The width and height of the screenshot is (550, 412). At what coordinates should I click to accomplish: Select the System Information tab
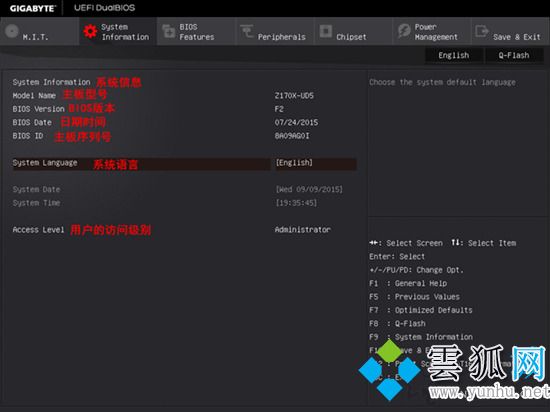pyautogui.click(x=118, y=32)
